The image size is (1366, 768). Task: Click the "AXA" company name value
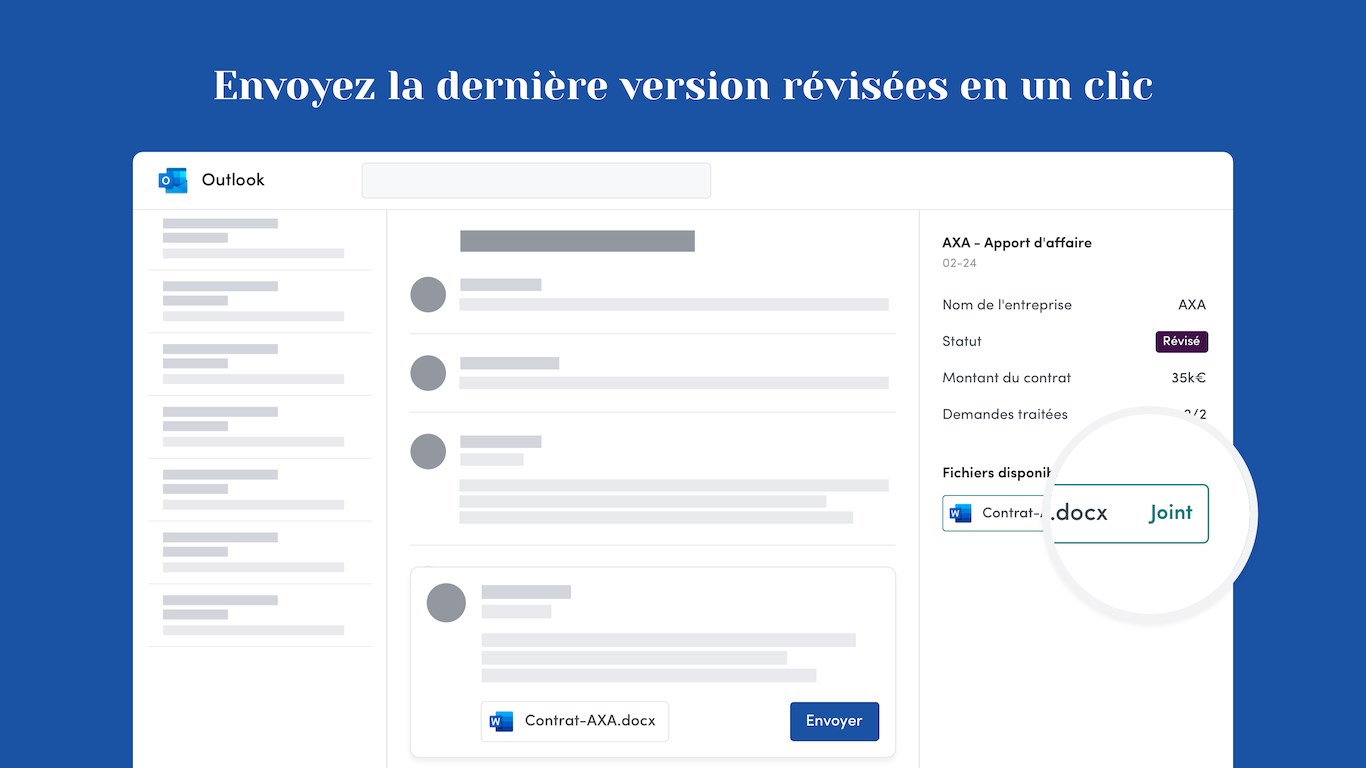(x=1192, y=305)
